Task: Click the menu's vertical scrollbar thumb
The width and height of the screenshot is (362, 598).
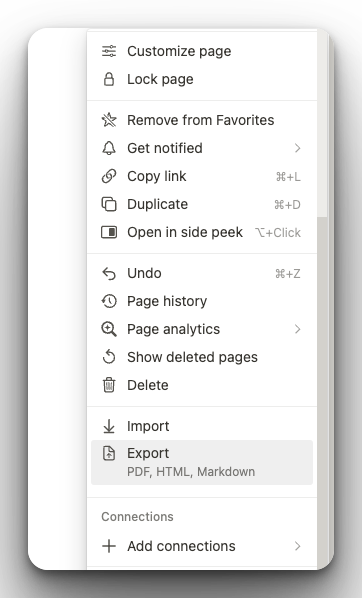Action: click(x=322, y=393)
